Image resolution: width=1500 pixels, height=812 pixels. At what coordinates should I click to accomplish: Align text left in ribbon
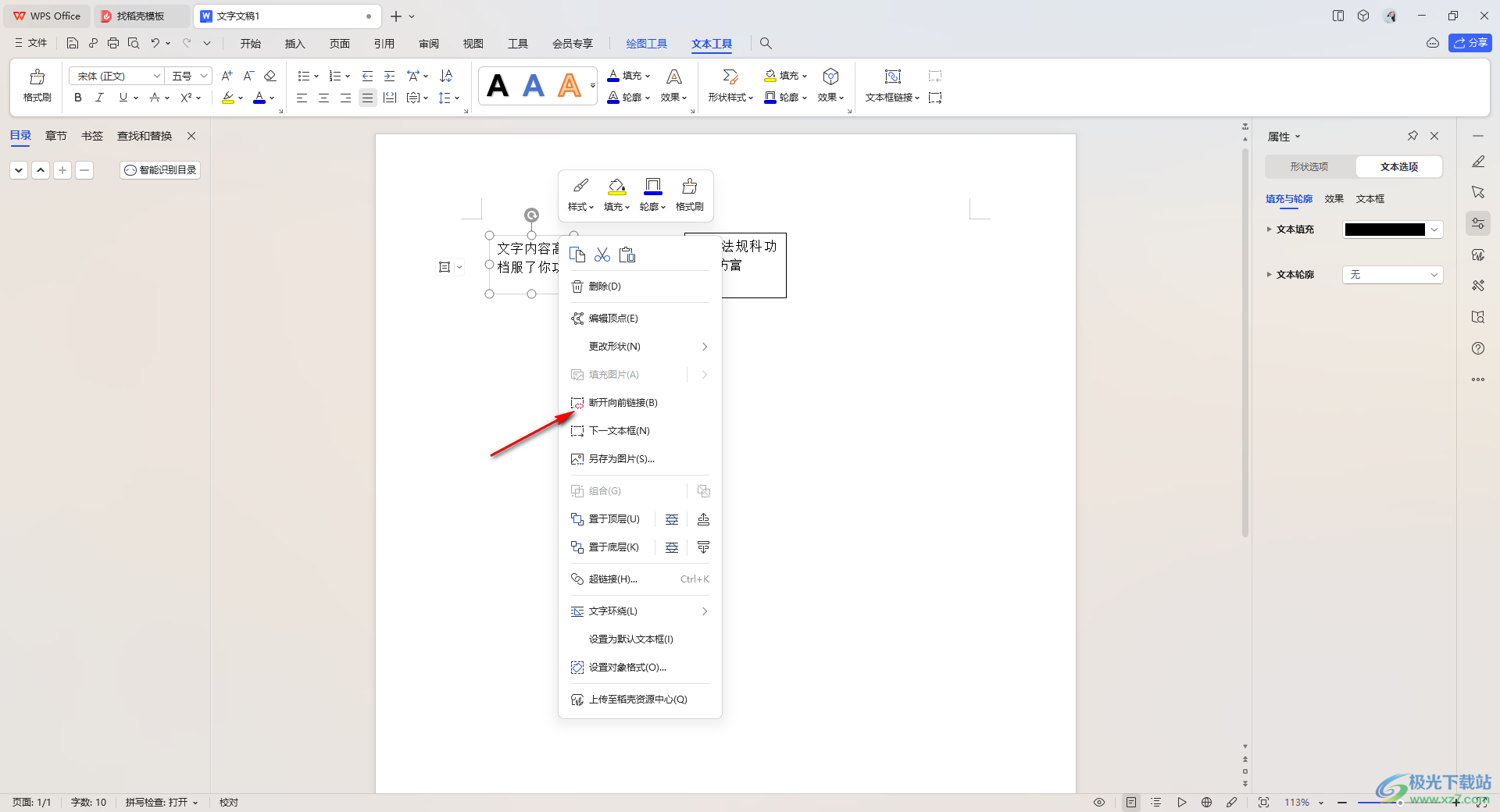[302, 98]
